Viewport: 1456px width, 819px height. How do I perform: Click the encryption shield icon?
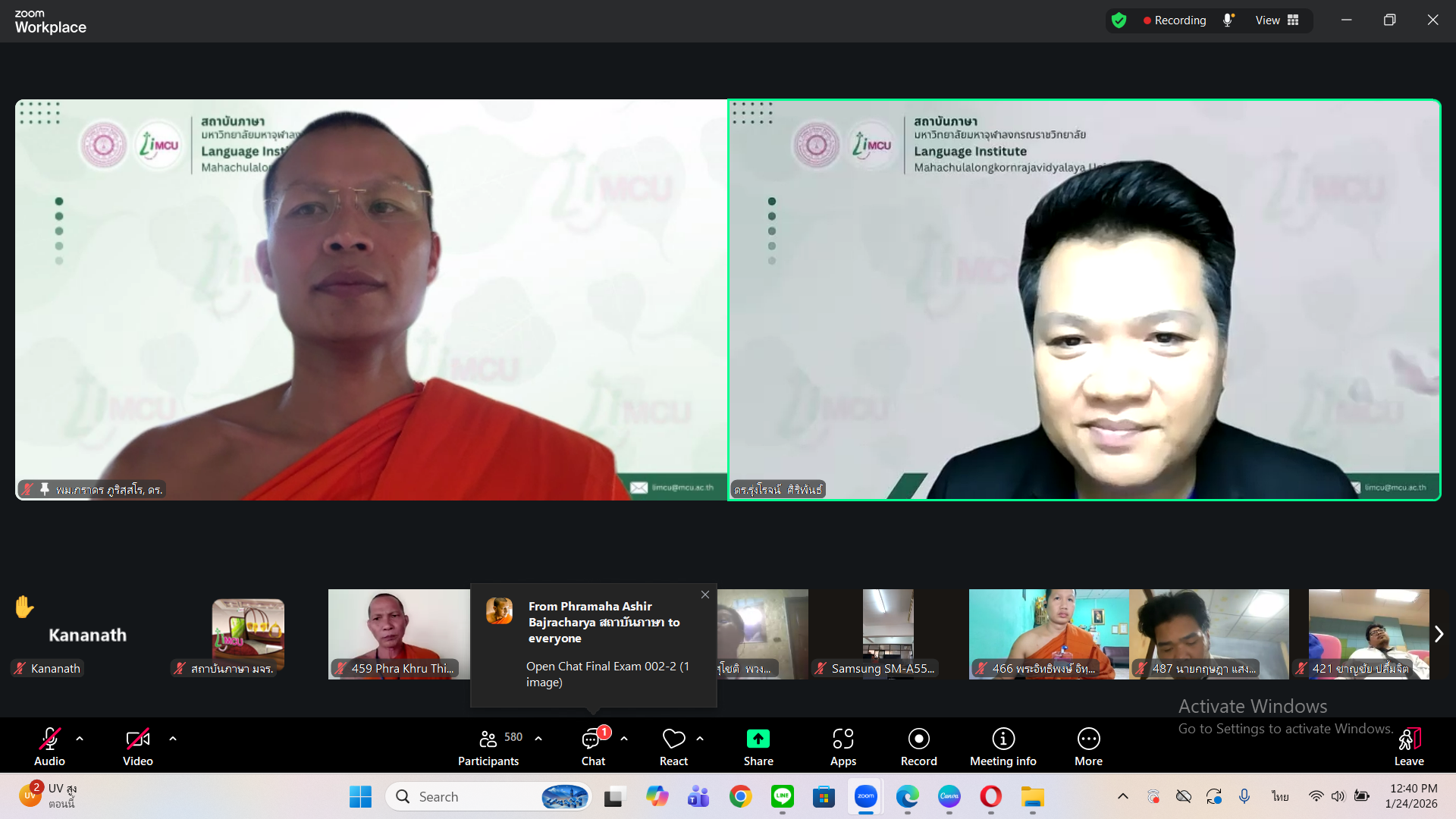[1119, 20]
